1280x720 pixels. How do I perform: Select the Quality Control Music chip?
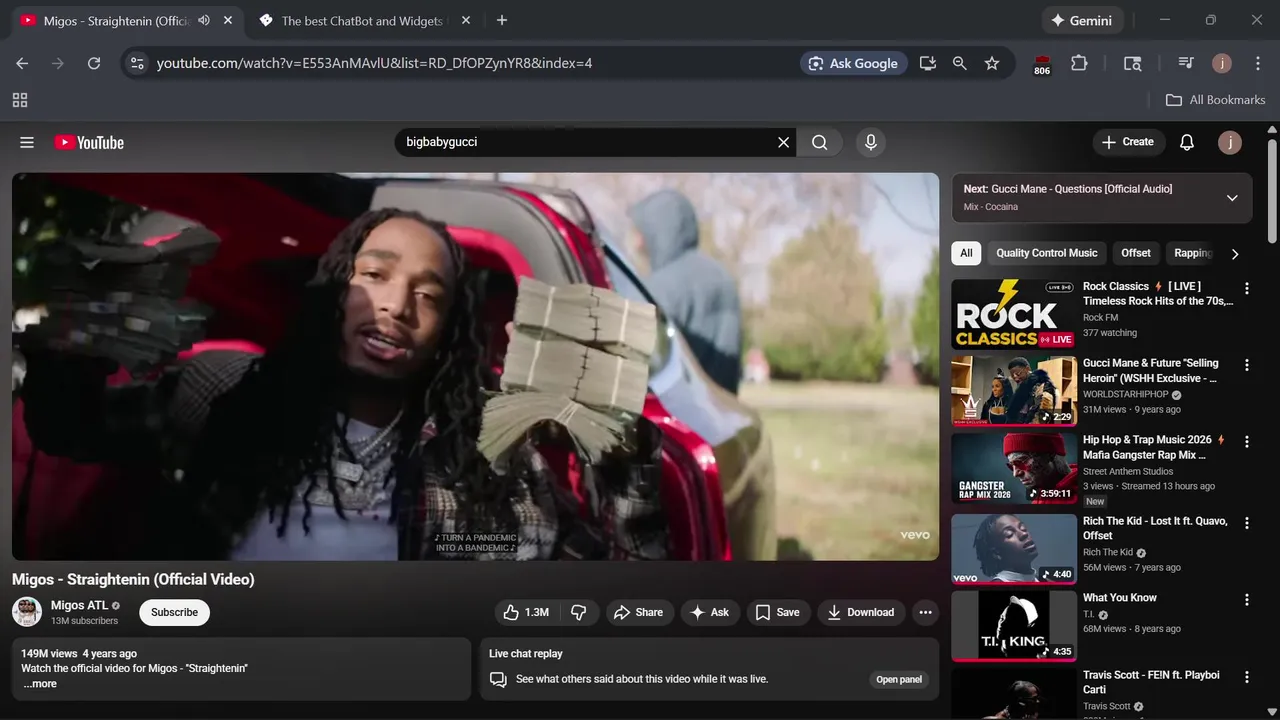coord(1047,253)
